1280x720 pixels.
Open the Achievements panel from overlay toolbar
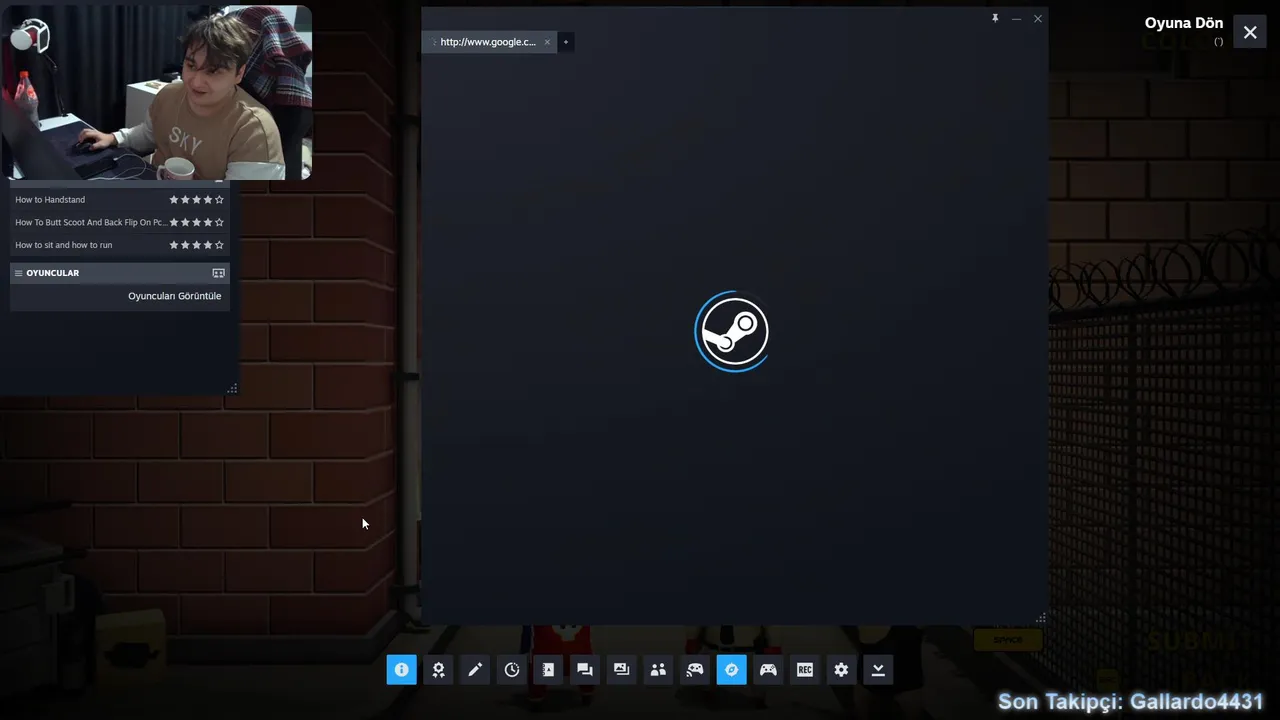coord(438,670)
